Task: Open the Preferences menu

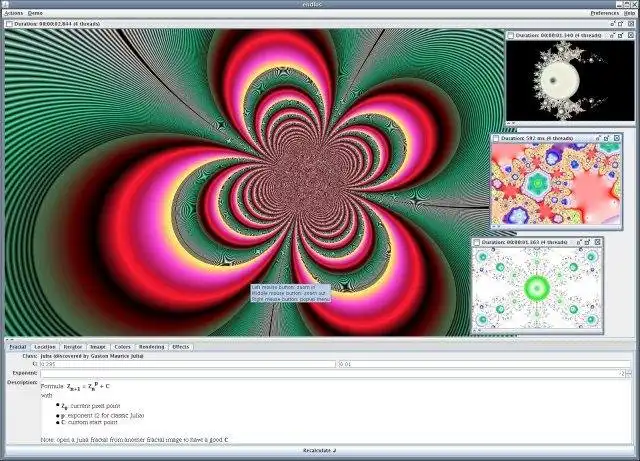Action: click(604, 13)
